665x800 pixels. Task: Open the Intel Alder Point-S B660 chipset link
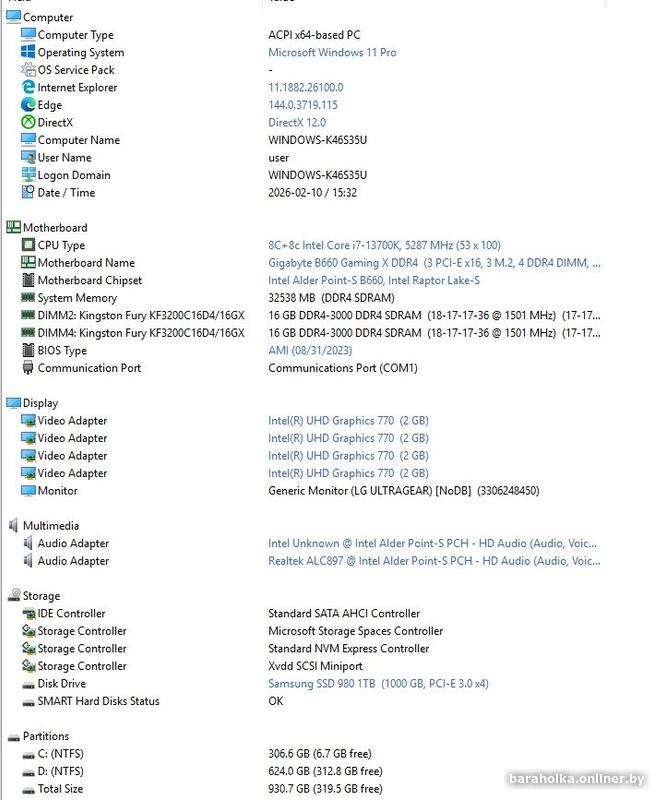pos(374,280)
